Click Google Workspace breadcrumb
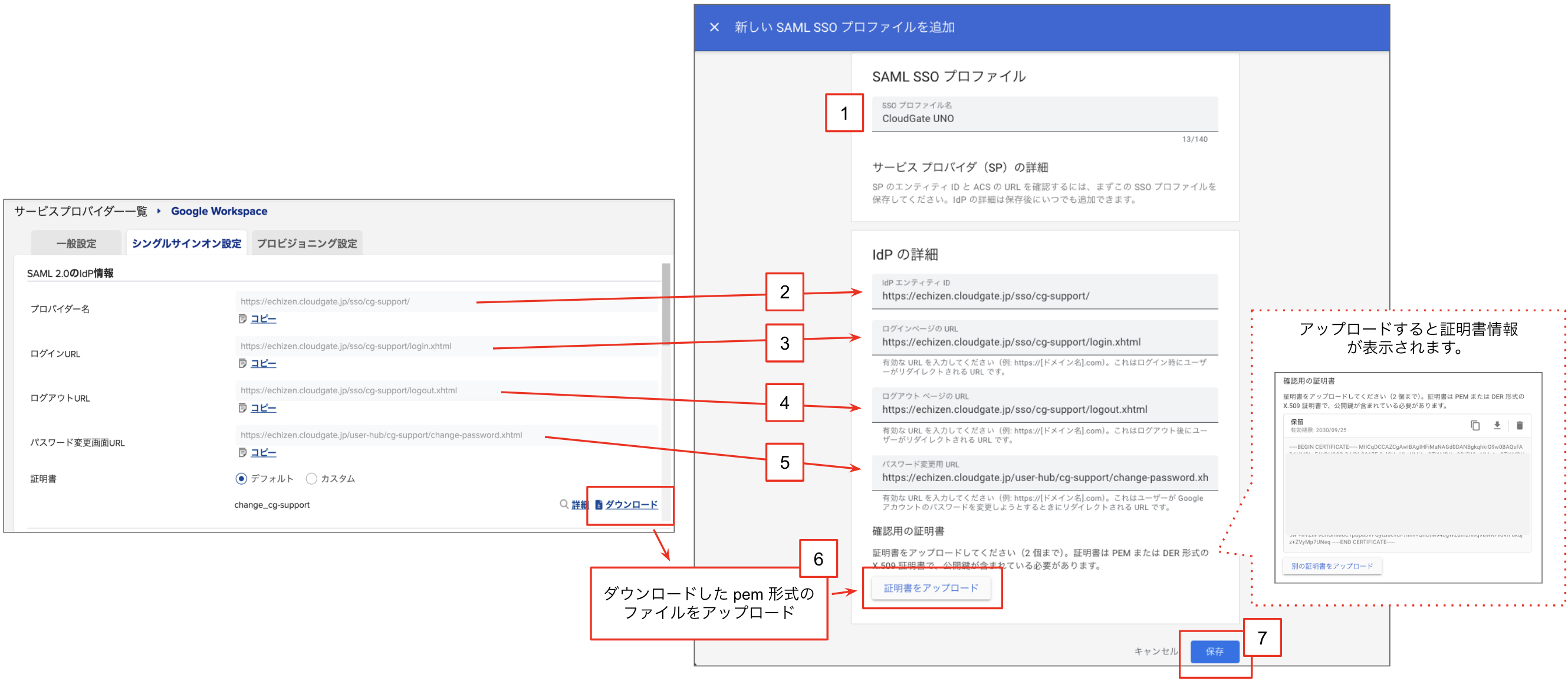Screen dimensions: 1568x684 [x=219, y=211]
